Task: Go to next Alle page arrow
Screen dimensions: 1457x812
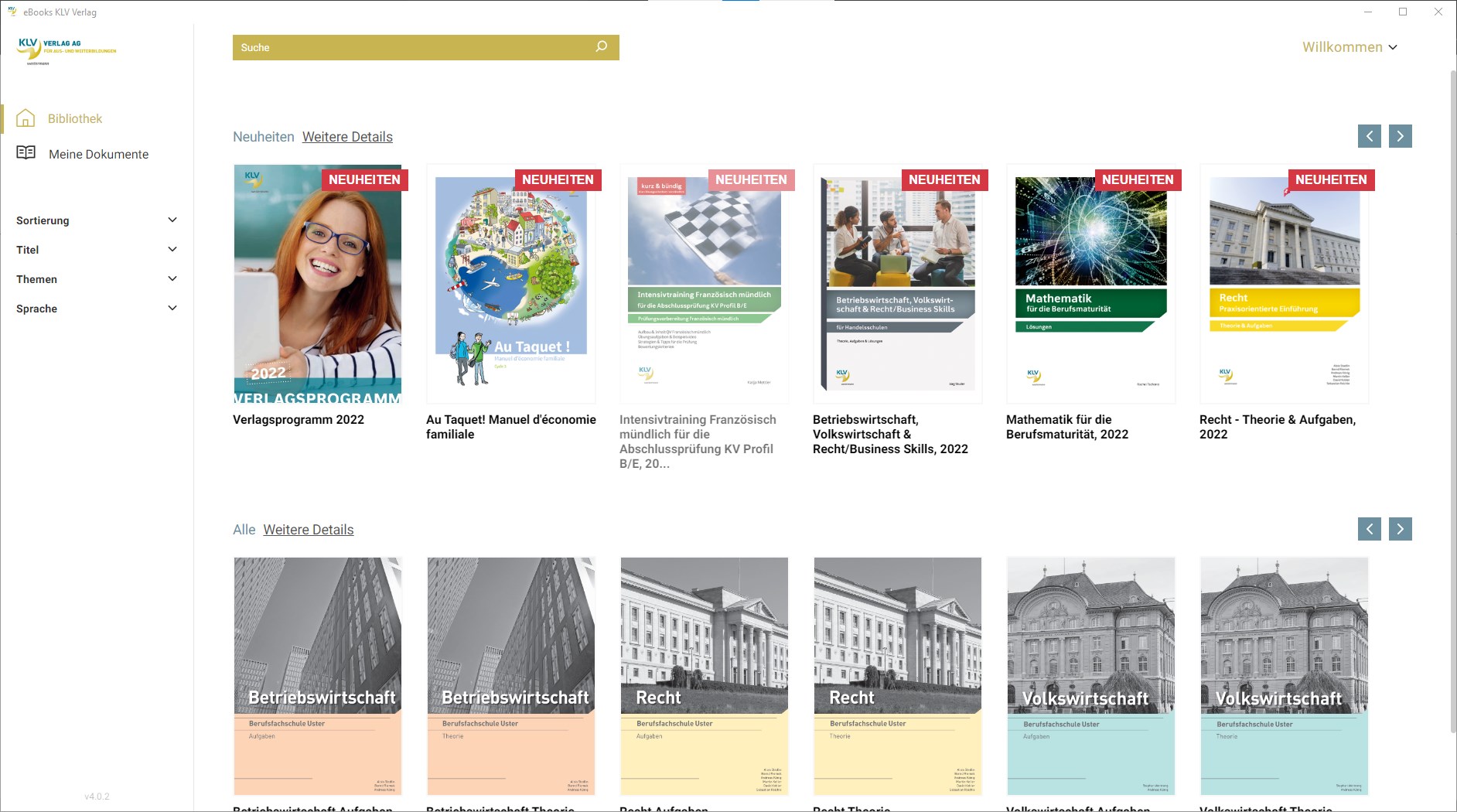Action: [x=1401, y=529]
